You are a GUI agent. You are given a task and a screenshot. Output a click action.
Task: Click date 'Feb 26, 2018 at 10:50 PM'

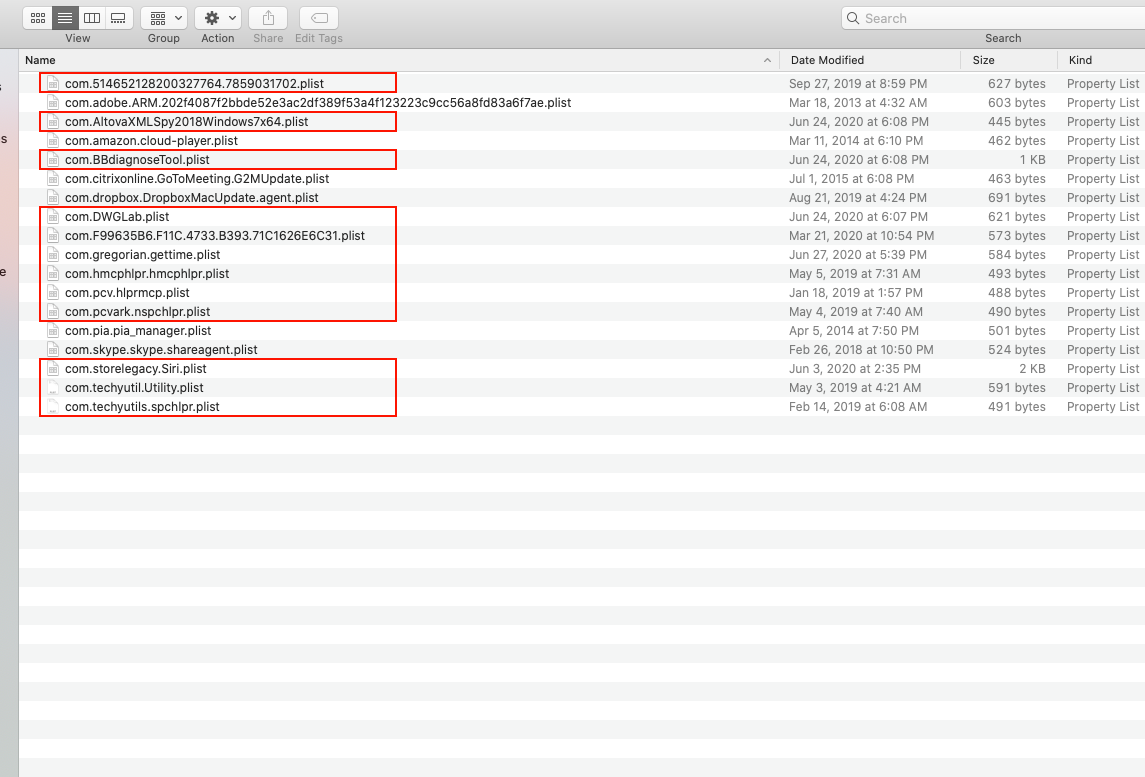point(861,349)
